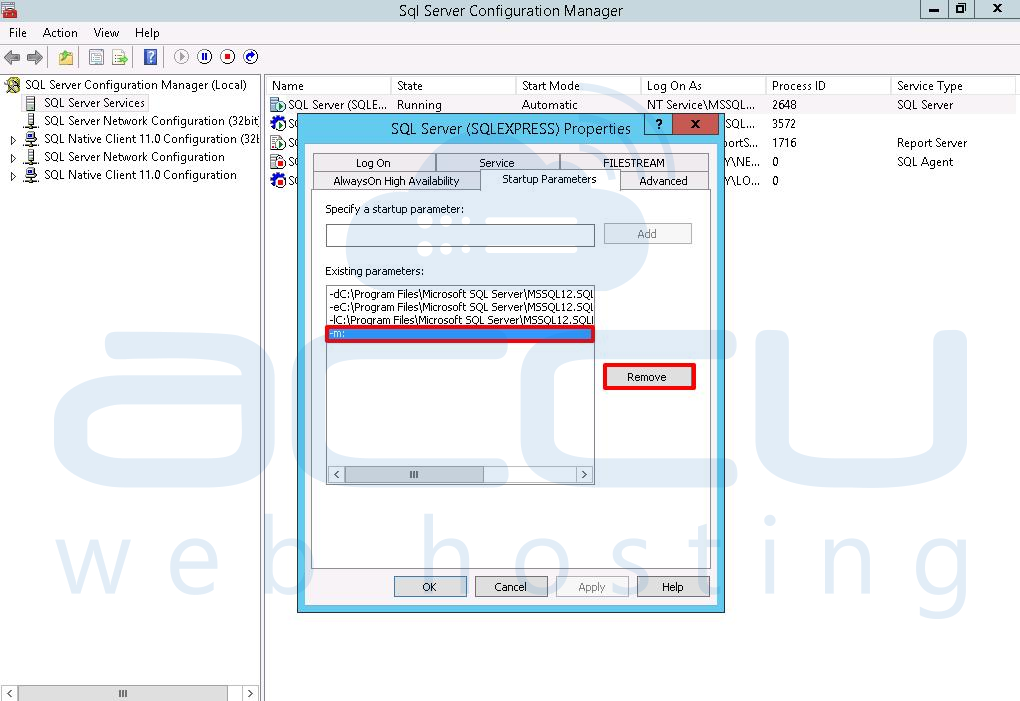Screen dimensions: 1020x701
Task: Click the tree pane scroll left arrow
Action: pos(10,693)
